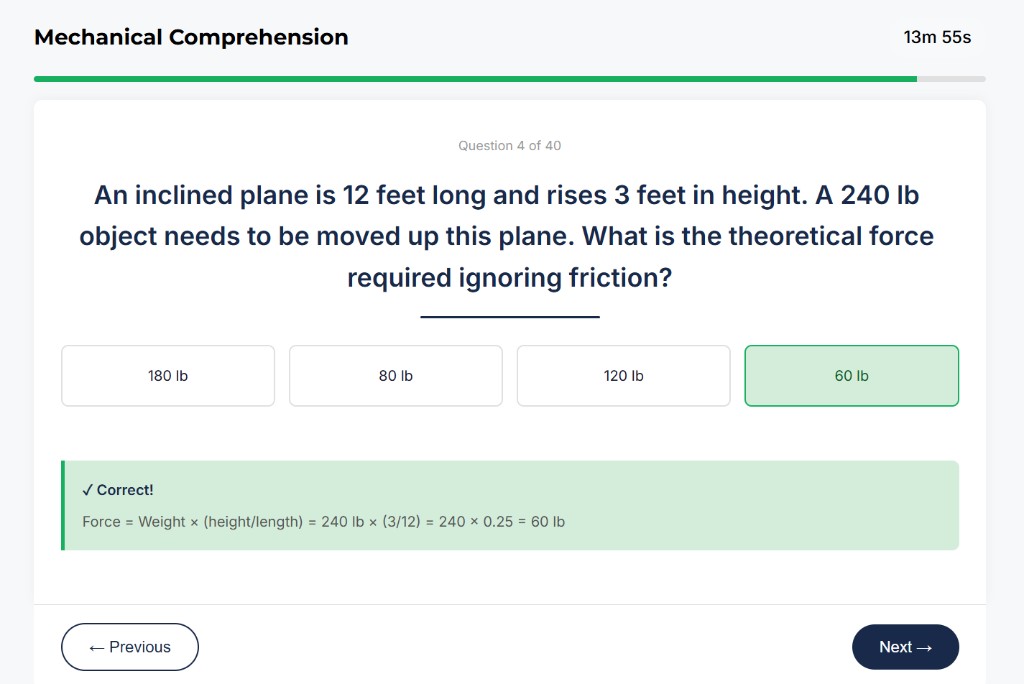
Task: Click the left arrow inside Previous button
Action: pyautogui.click(x=97, y=647)
